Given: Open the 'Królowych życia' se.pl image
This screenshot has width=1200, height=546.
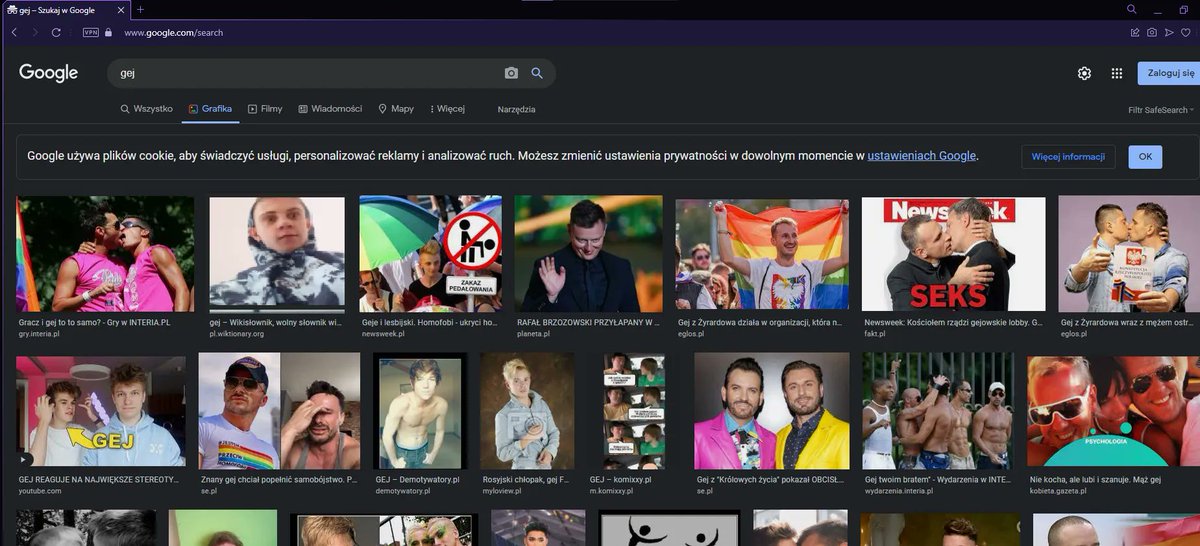Looking at the screenshot, I should [772, 411].
